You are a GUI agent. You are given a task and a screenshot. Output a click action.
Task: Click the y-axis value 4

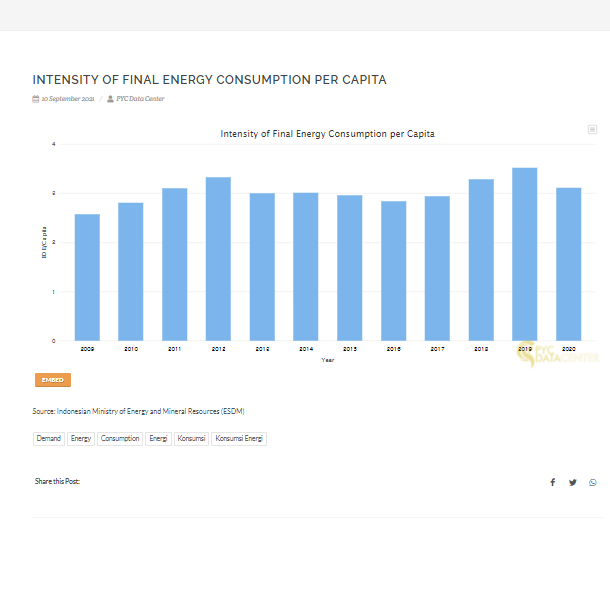pos(54,144)
